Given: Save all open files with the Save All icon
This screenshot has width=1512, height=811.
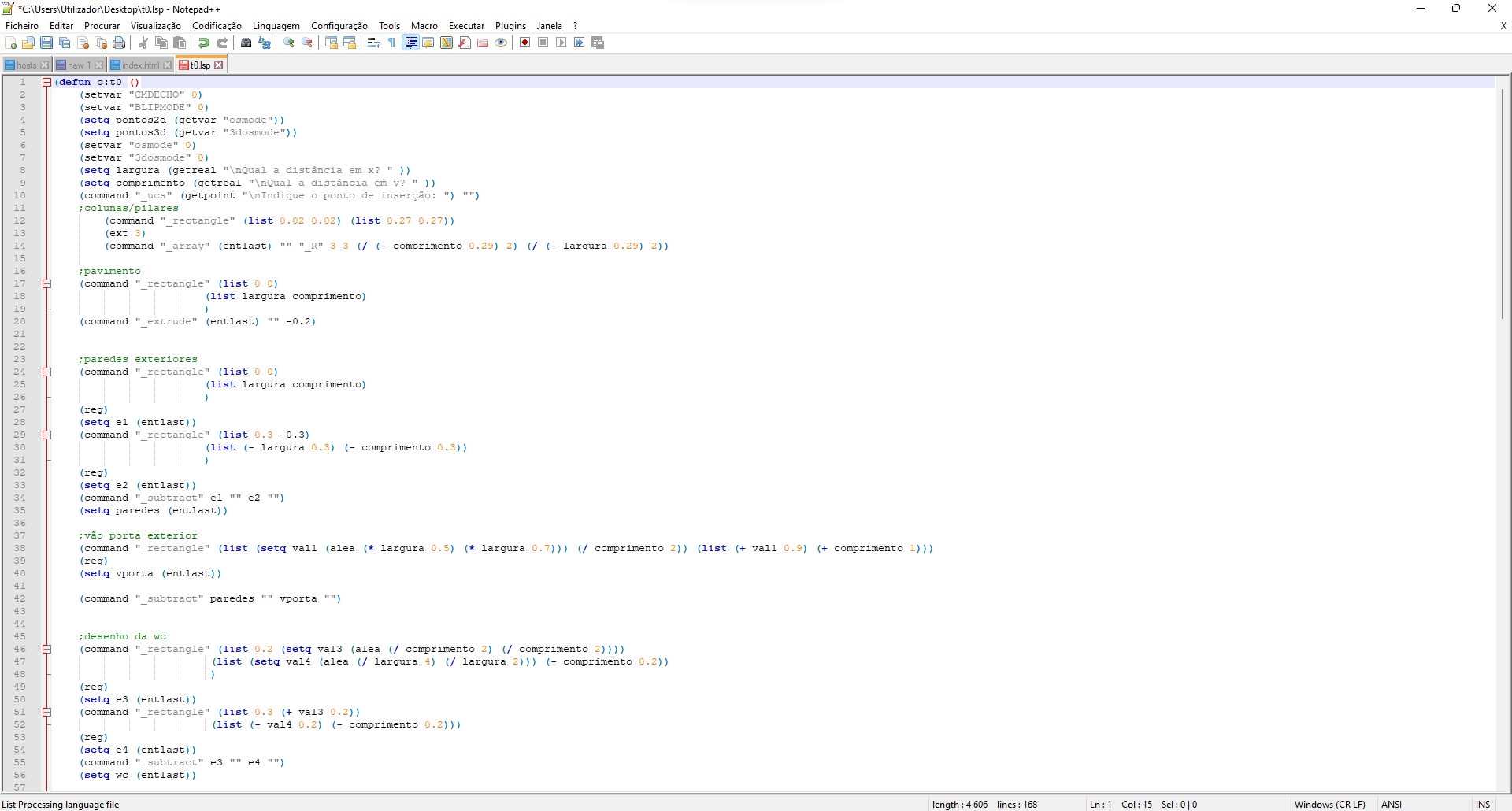Looking at the screenshot, I should click(65, 43).
